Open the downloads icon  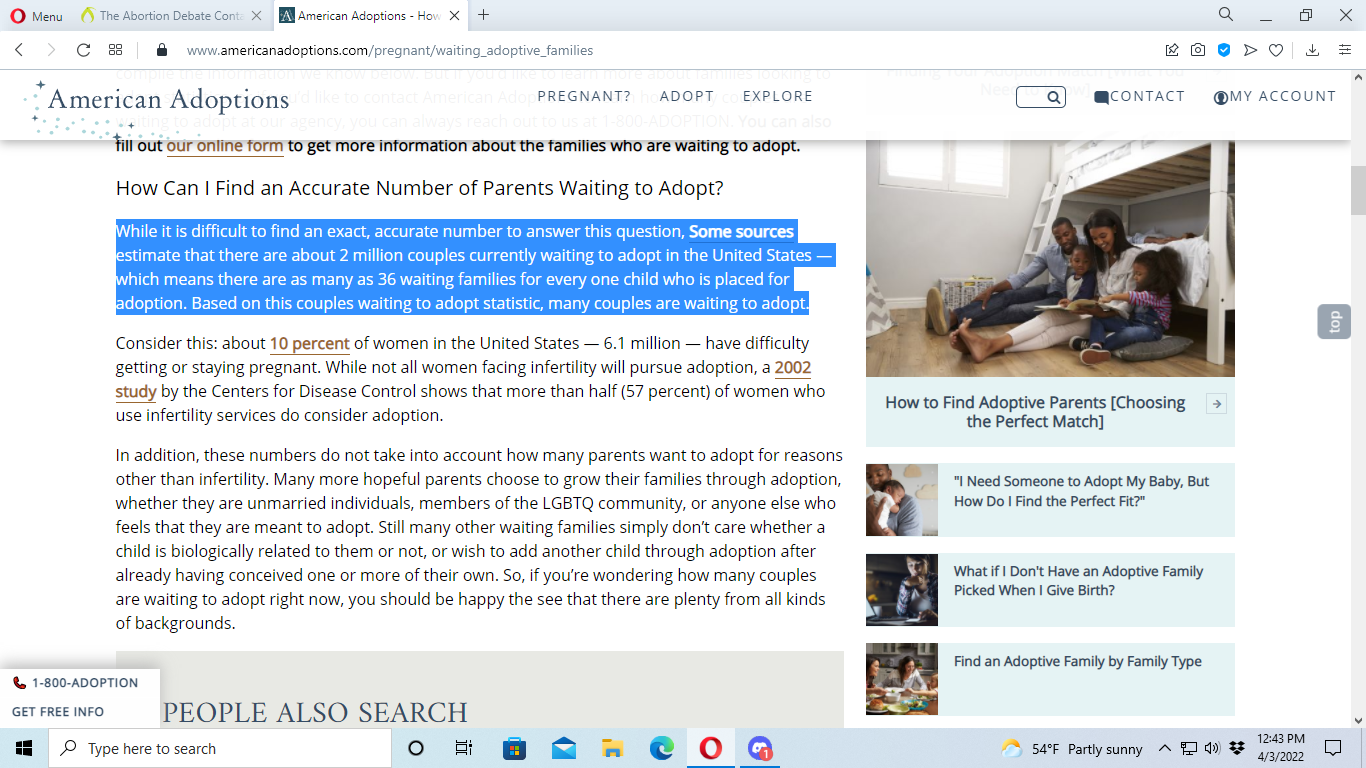1313,50
